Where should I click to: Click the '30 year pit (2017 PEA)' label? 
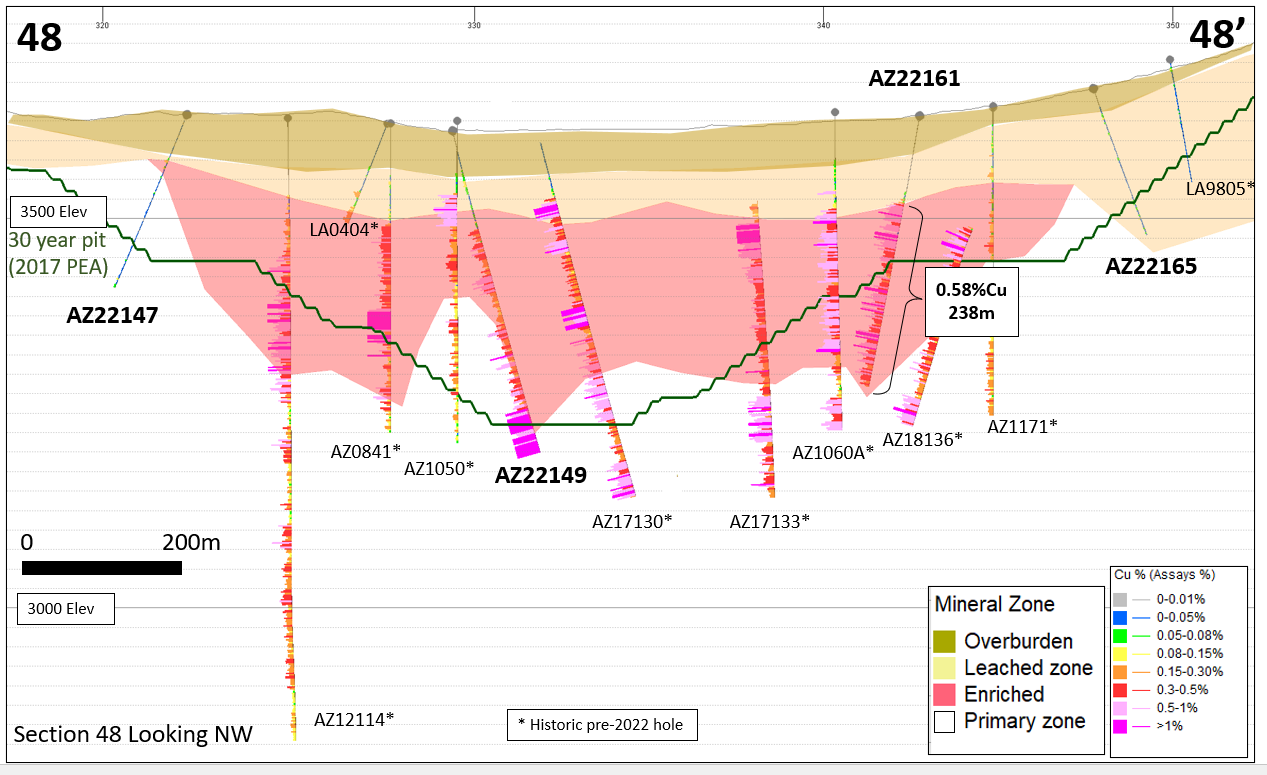pyautogui.click(x=57, y=253)
